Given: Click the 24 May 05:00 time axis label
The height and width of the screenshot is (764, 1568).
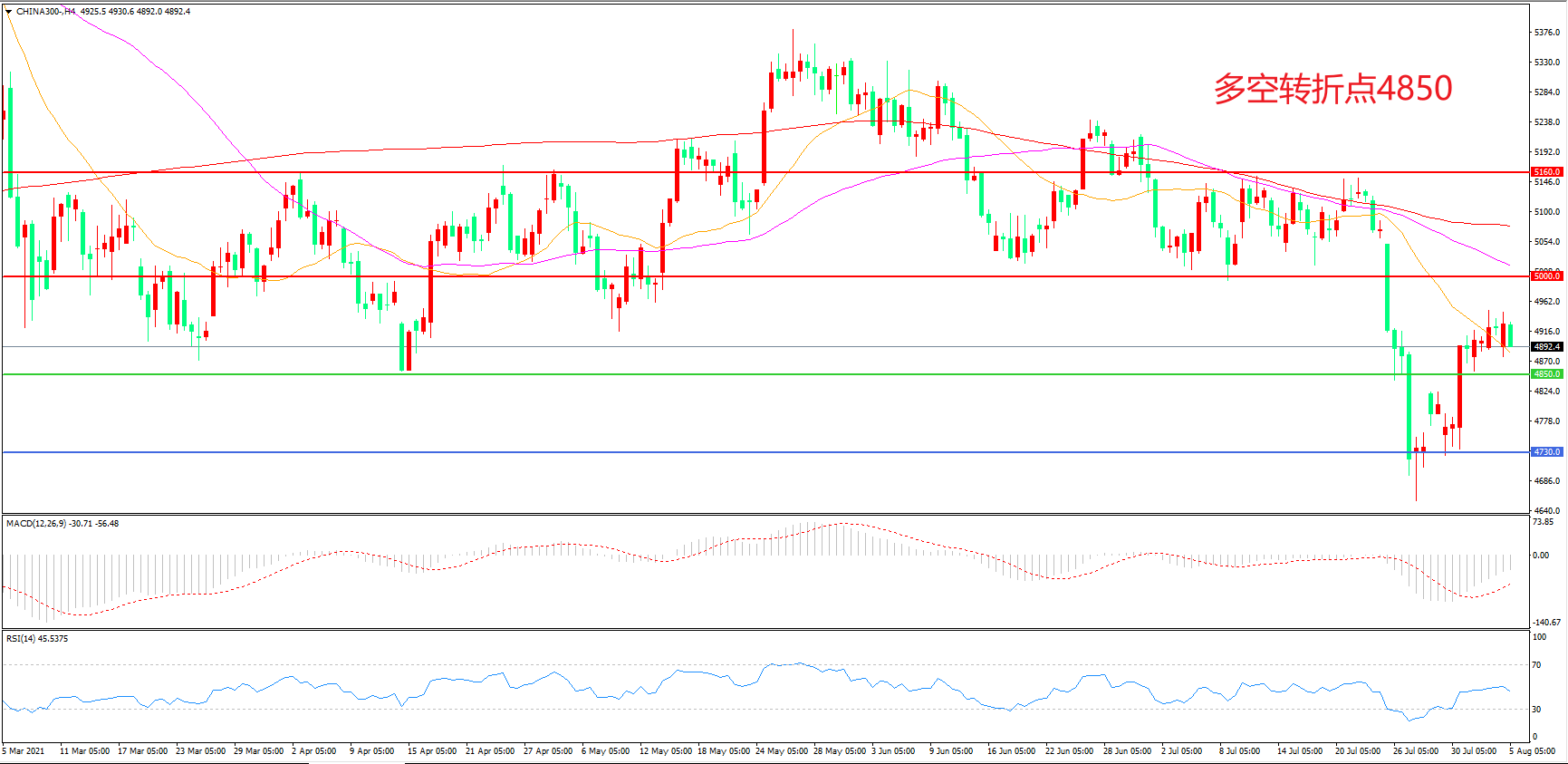Looking at the screenshot, I should tap(782, 751).
